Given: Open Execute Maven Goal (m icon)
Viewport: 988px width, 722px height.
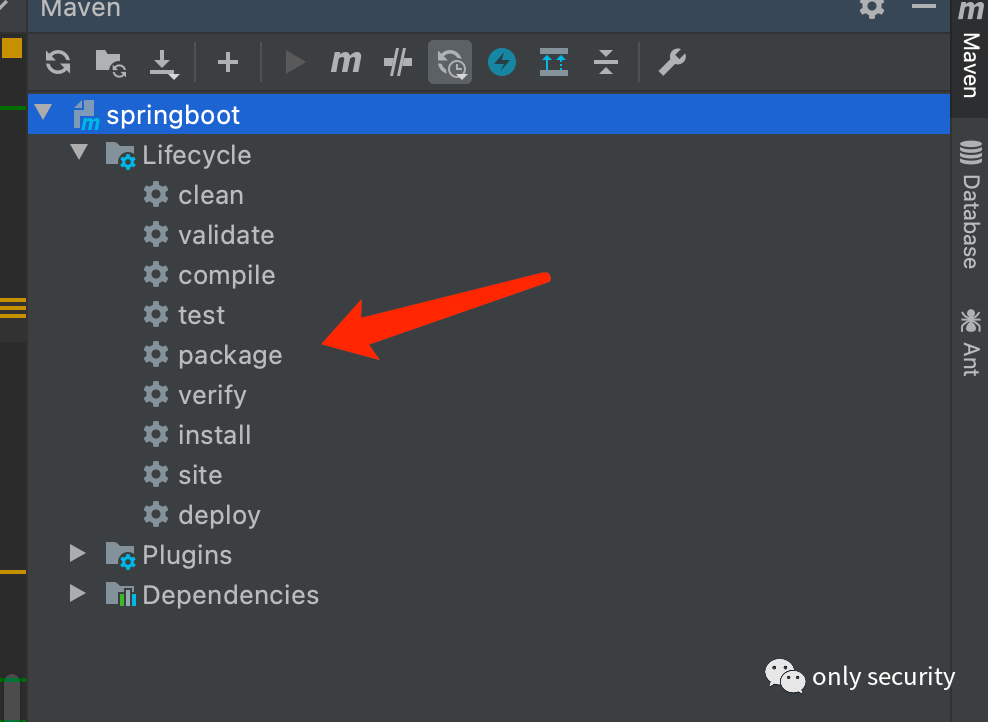Looking at the screenshot, I should 345,62.
